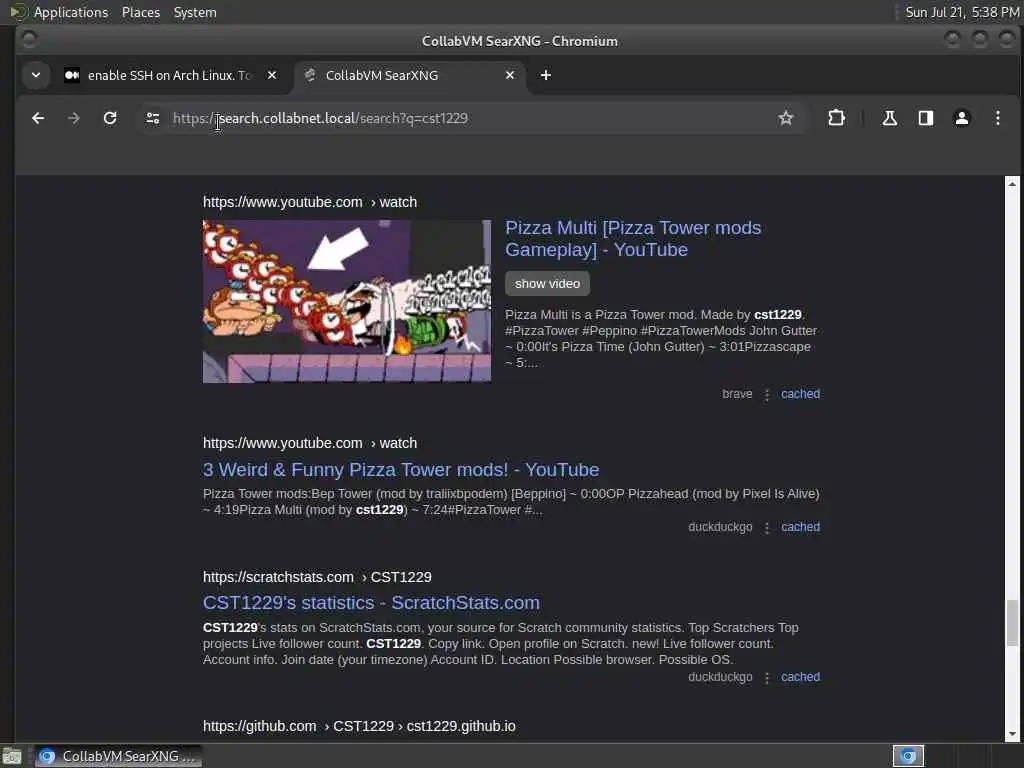This screenshot has height=768, width=1024.
Task: Click the page vertical scrollbar thumb
Action: point(1012,622)
